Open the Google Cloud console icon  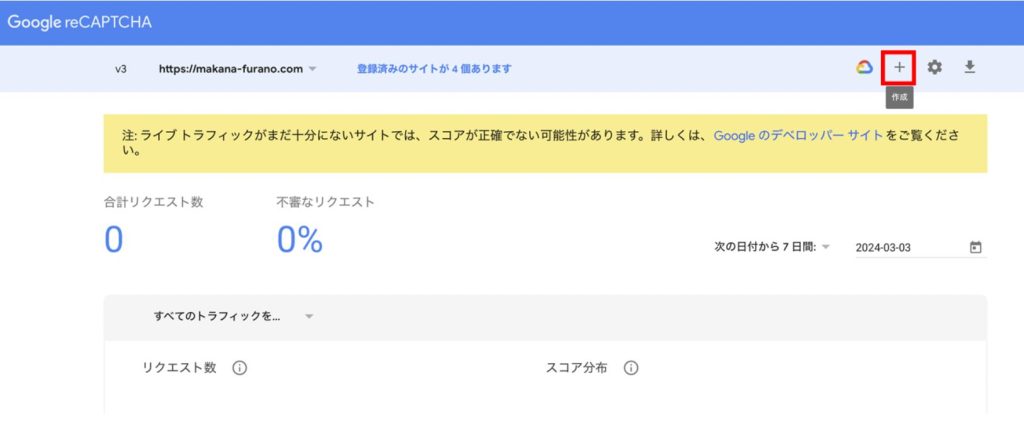[x=864, y=68]
